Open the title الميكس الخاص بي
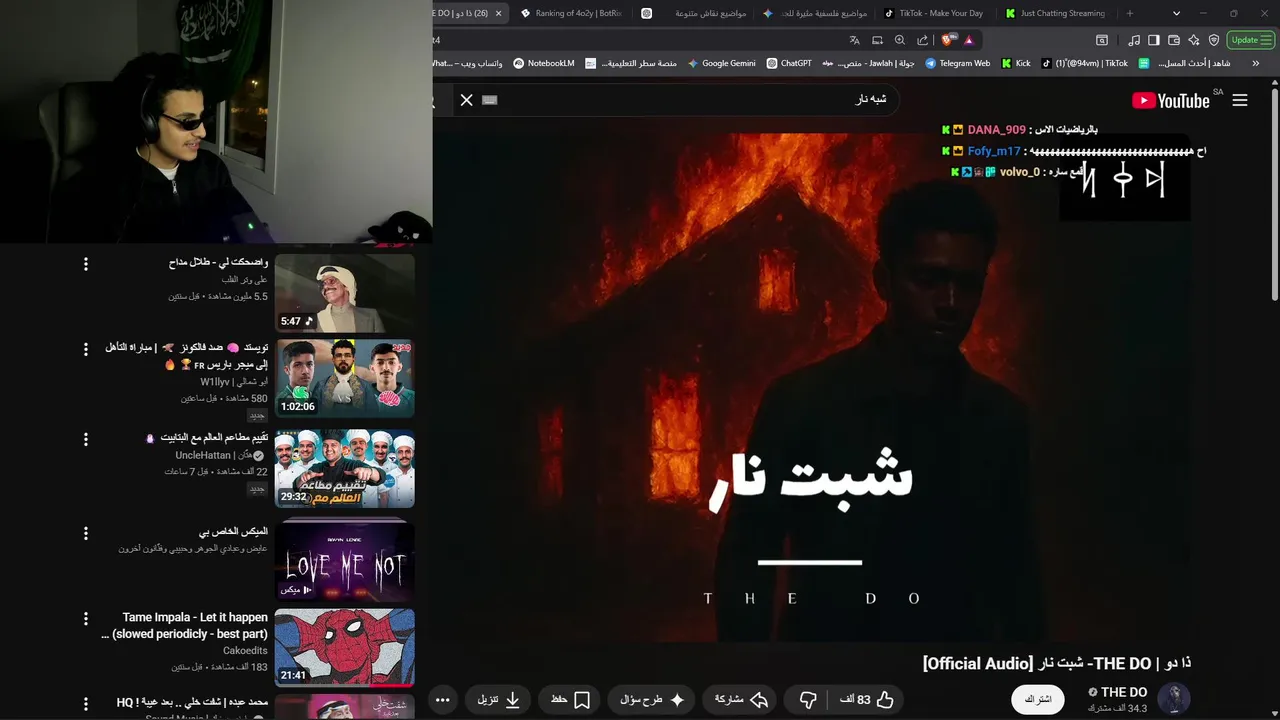 [233, 531]
